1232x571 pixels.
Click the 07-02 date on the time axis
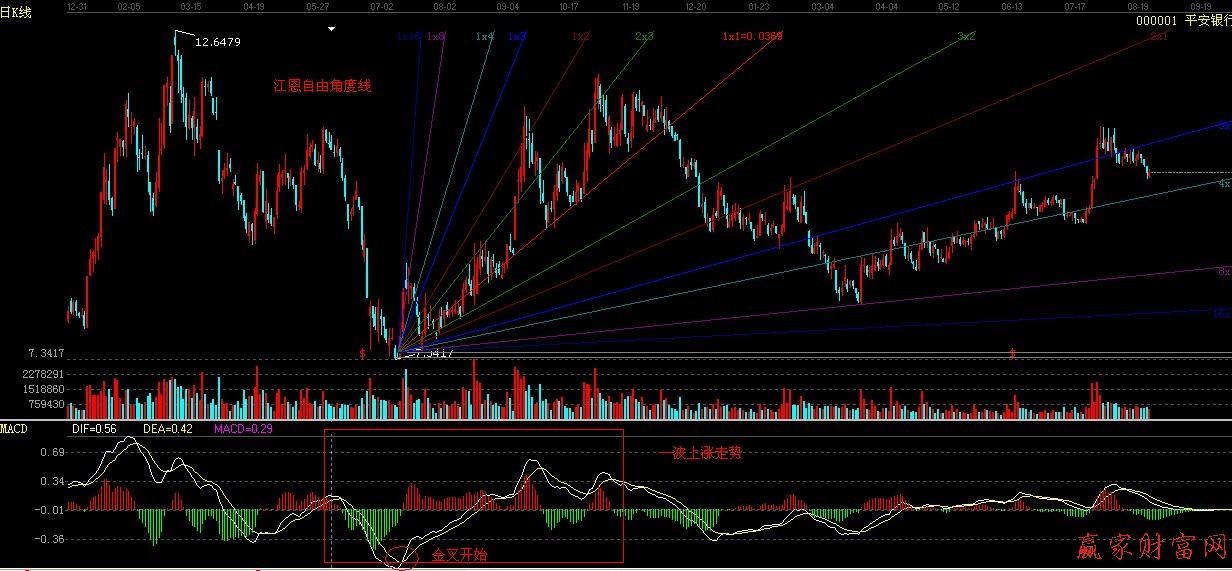(382, 6)
